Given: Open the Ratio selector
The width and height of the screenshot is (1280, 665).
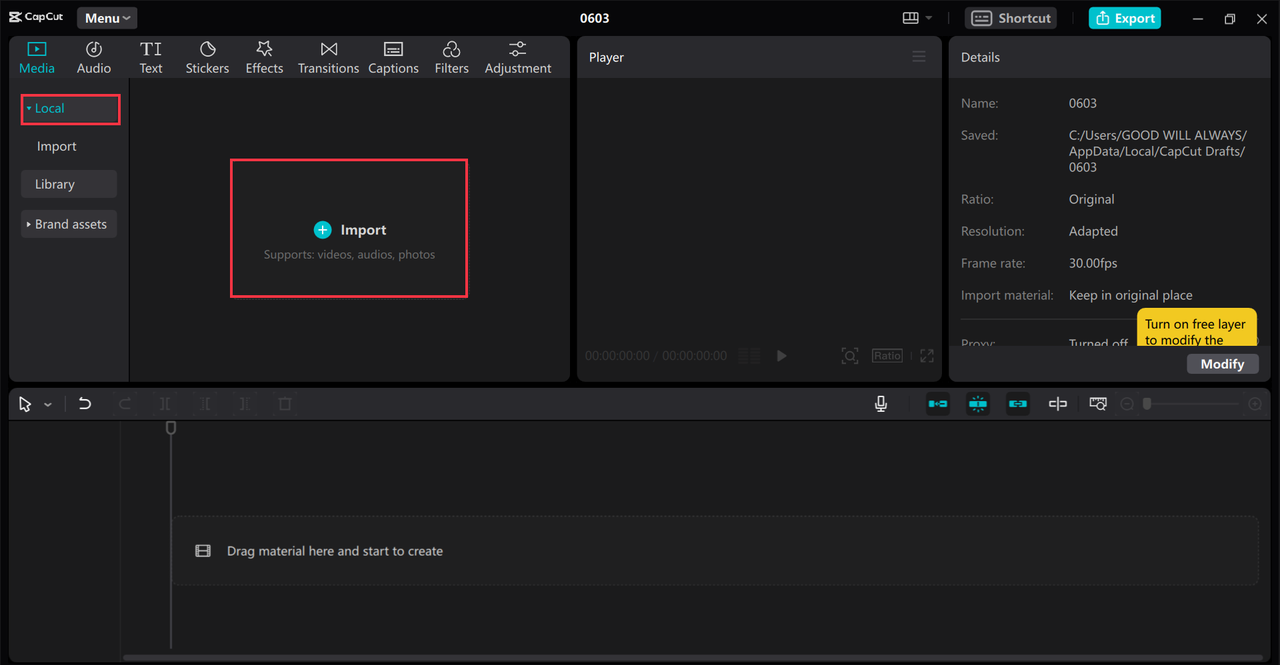Looking at the screenshot, I should click(x=887, y=356).
